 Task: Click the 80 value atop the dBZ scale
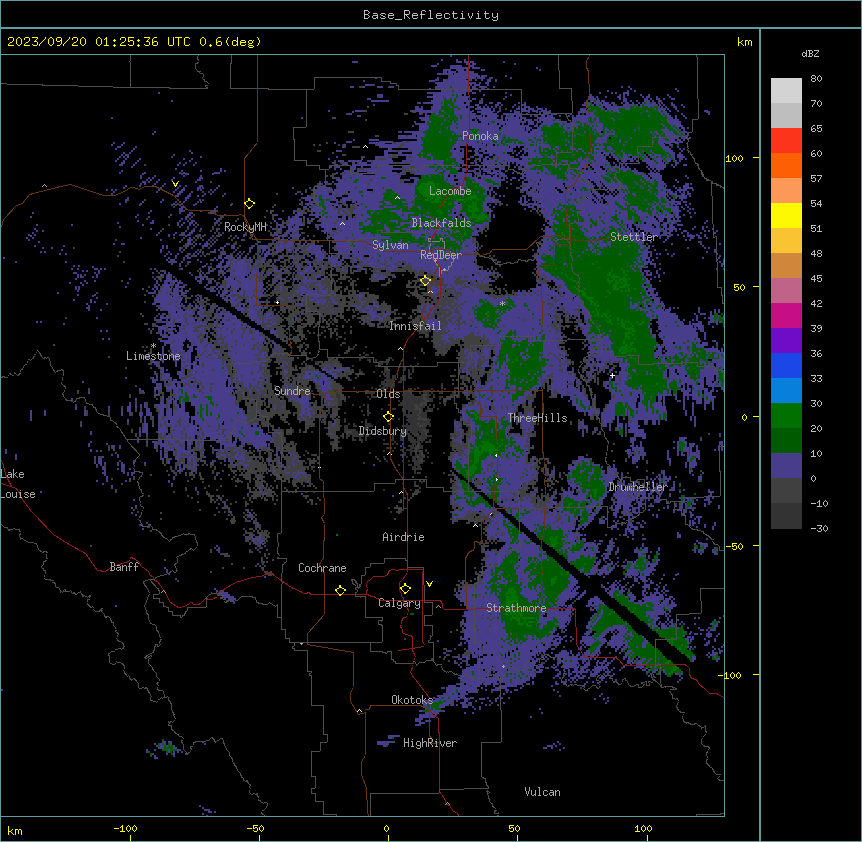pos(816,78)
